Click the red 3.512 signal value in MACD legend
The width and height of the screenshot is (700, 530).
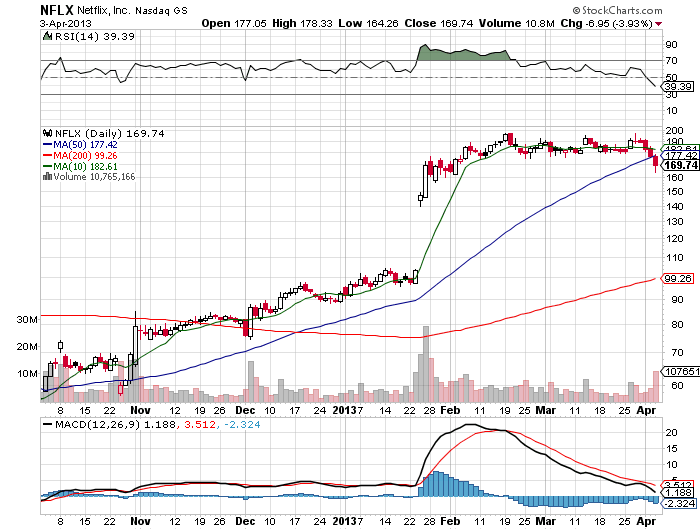pyautogui.click(x=200, y=425)
